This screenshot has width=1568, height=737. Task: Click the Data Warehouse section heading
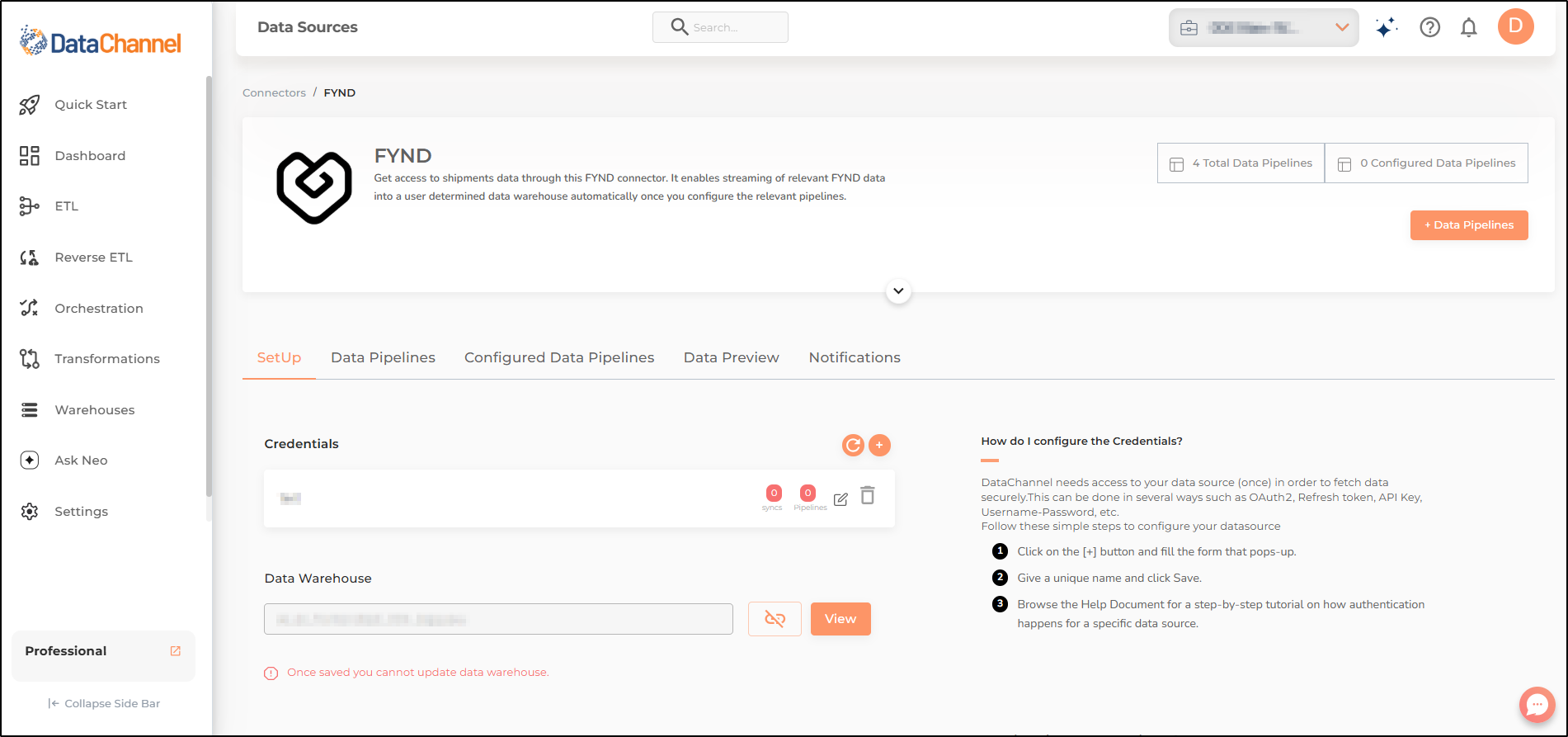tap(318, 579)
